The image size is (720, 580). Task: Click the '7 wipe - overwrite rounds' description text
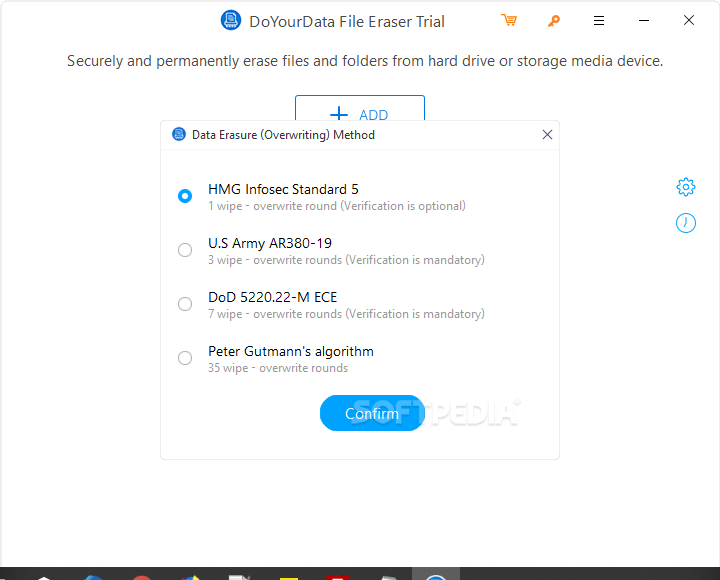(x=346, y=314)
